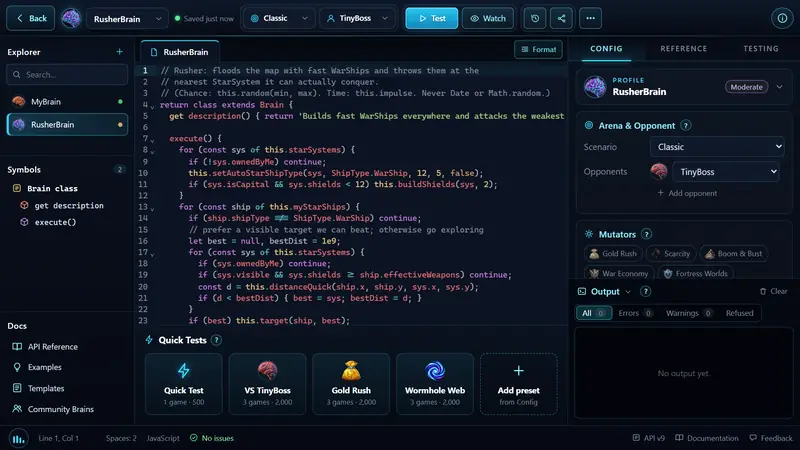The height and width of the screenshot is (450, 800).
Task: Run the Test button
Action: coord(432,18)
